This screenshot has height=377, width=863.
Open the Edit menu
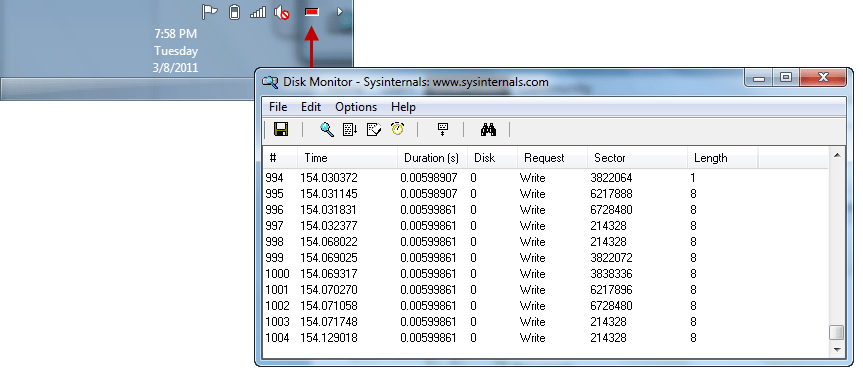click(311, 107)
